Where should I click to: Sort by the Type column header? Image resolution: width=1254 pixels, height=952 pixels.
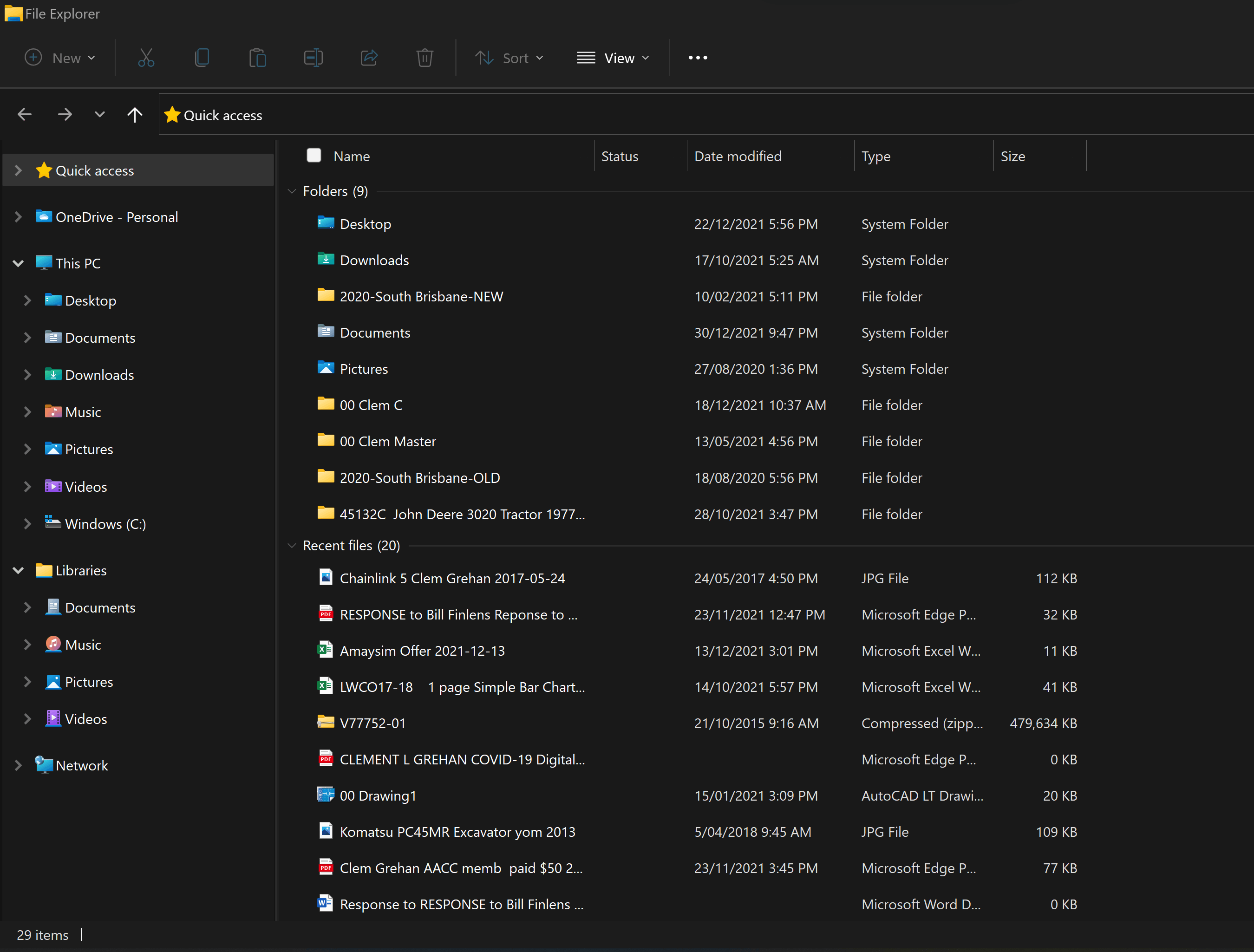875,156
